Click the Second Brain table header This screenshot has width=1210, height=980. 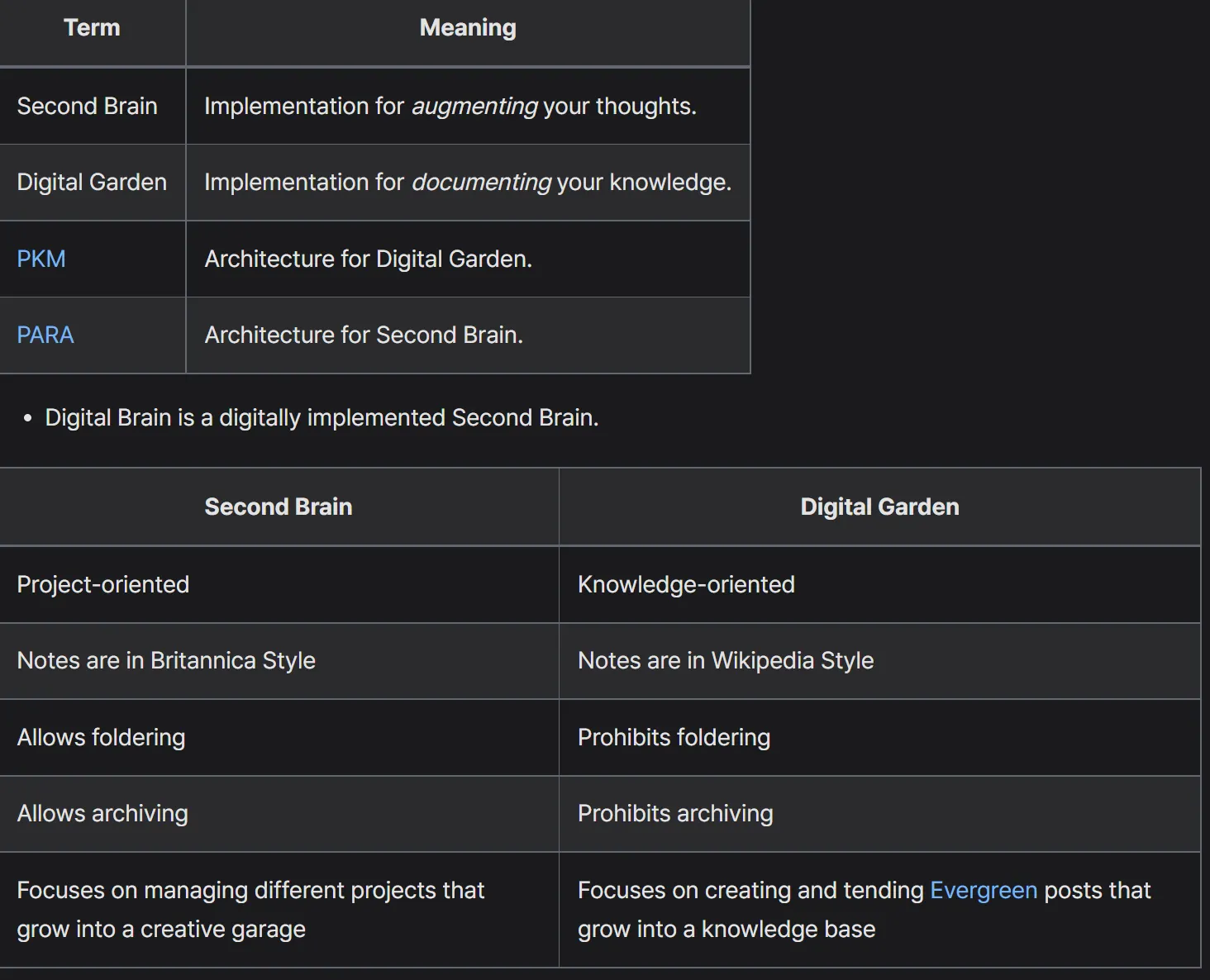[278, 507]
